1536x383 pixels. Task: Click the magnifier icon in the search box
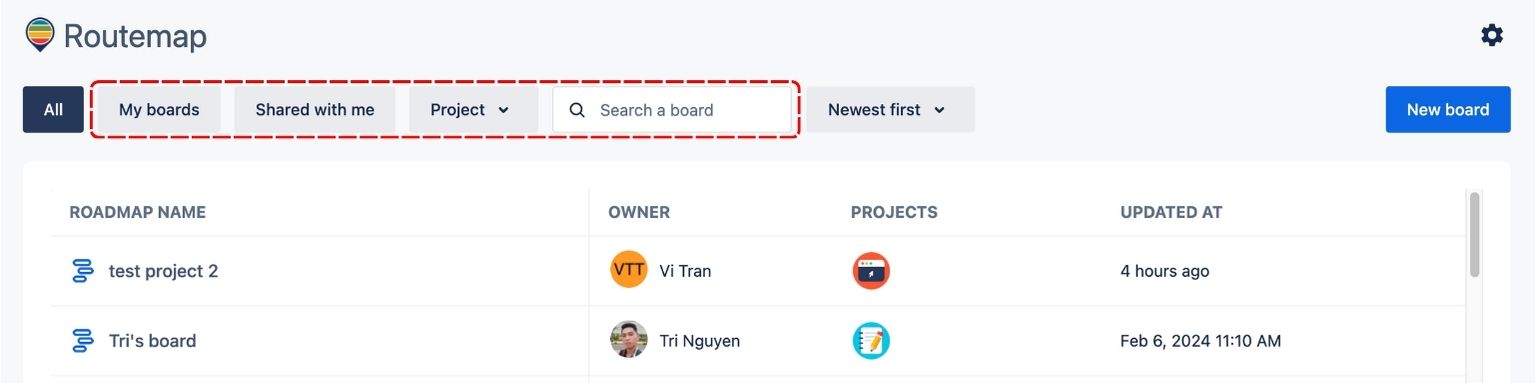coord(577,110)
